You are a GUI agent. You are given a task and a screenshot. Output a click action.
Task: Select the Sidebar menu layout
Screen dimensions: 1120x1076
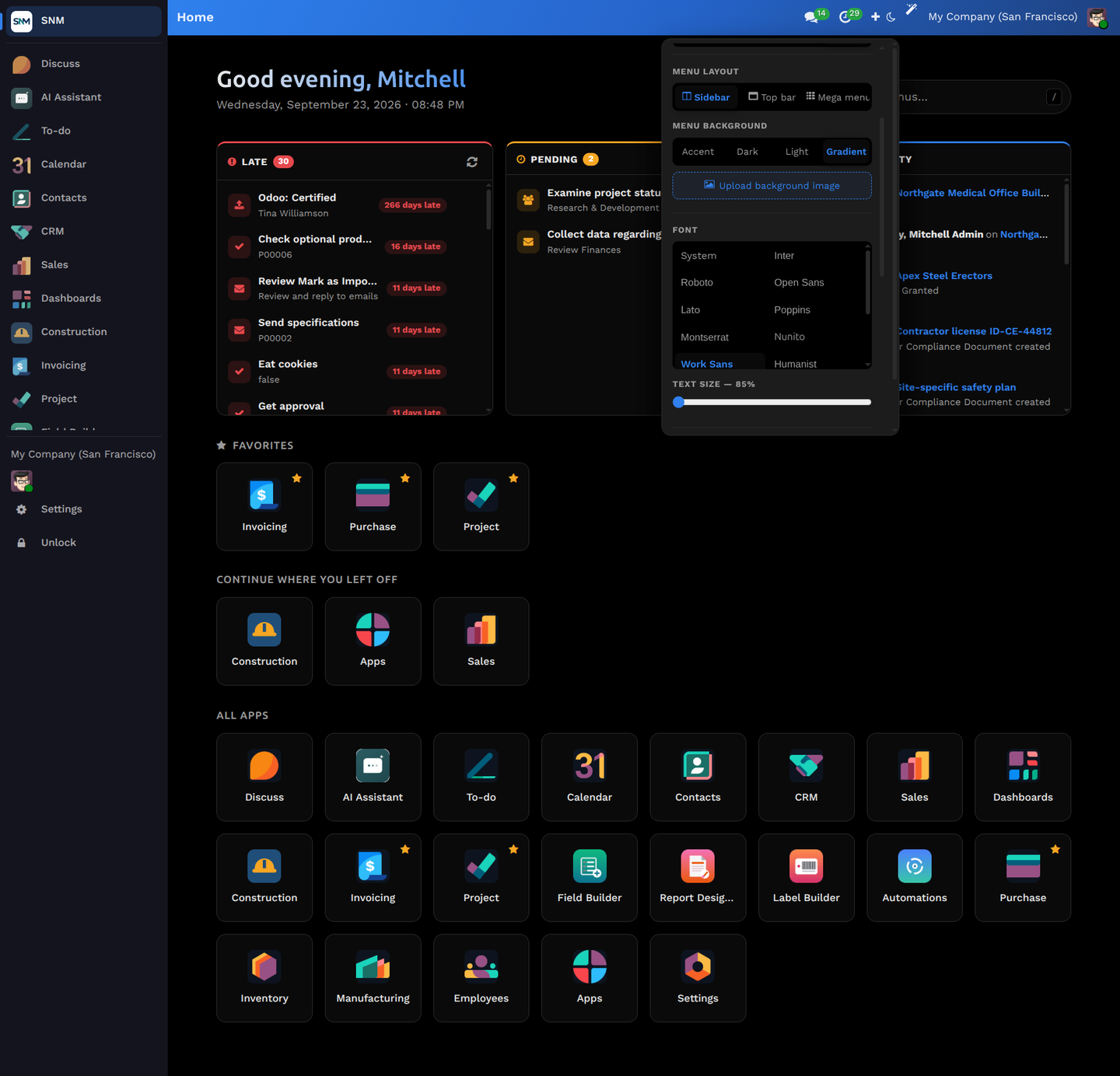[706, 97]
